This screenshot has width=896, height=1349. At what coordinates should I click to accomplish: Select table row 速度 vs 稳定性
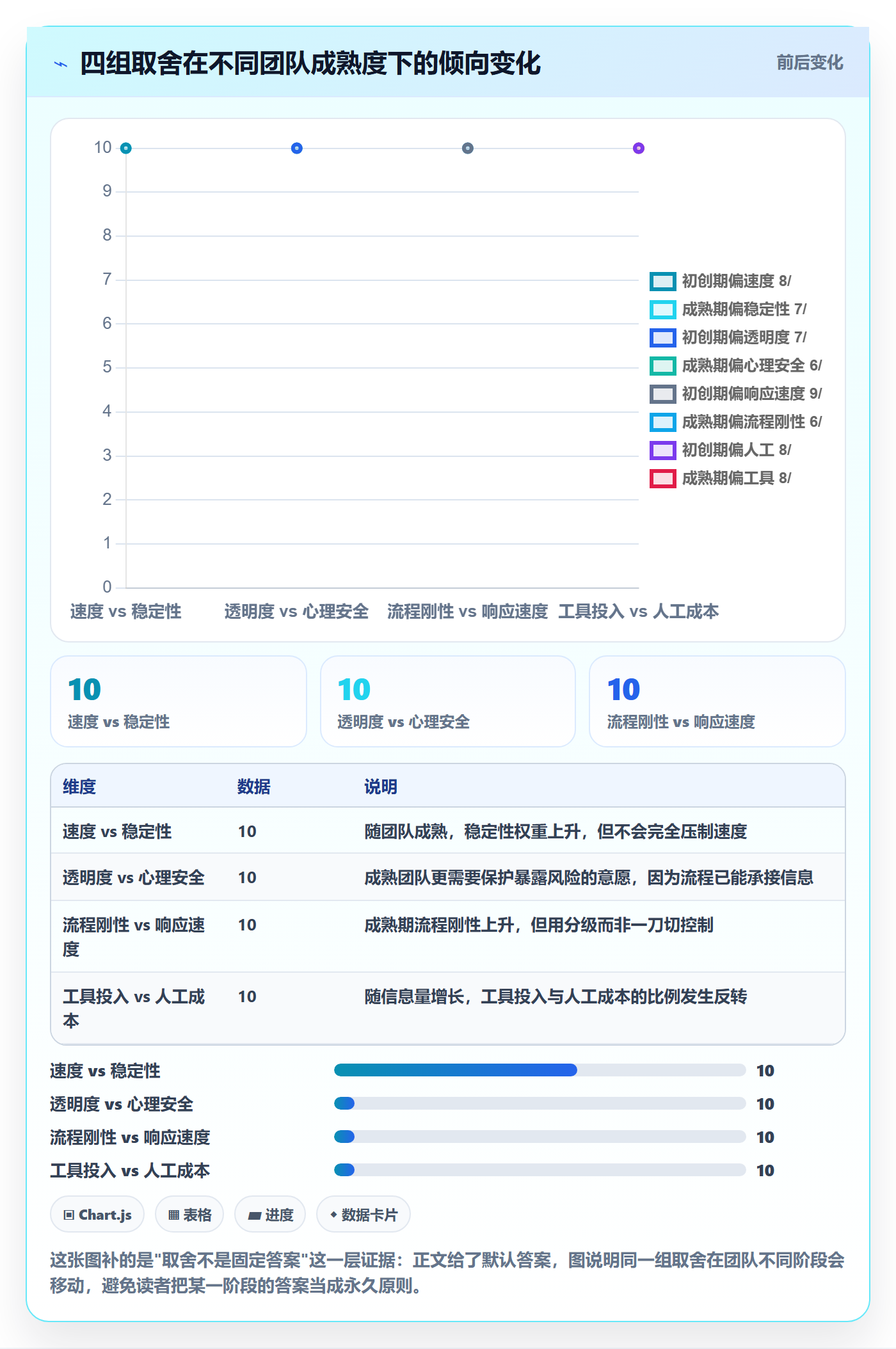[448, 831]
